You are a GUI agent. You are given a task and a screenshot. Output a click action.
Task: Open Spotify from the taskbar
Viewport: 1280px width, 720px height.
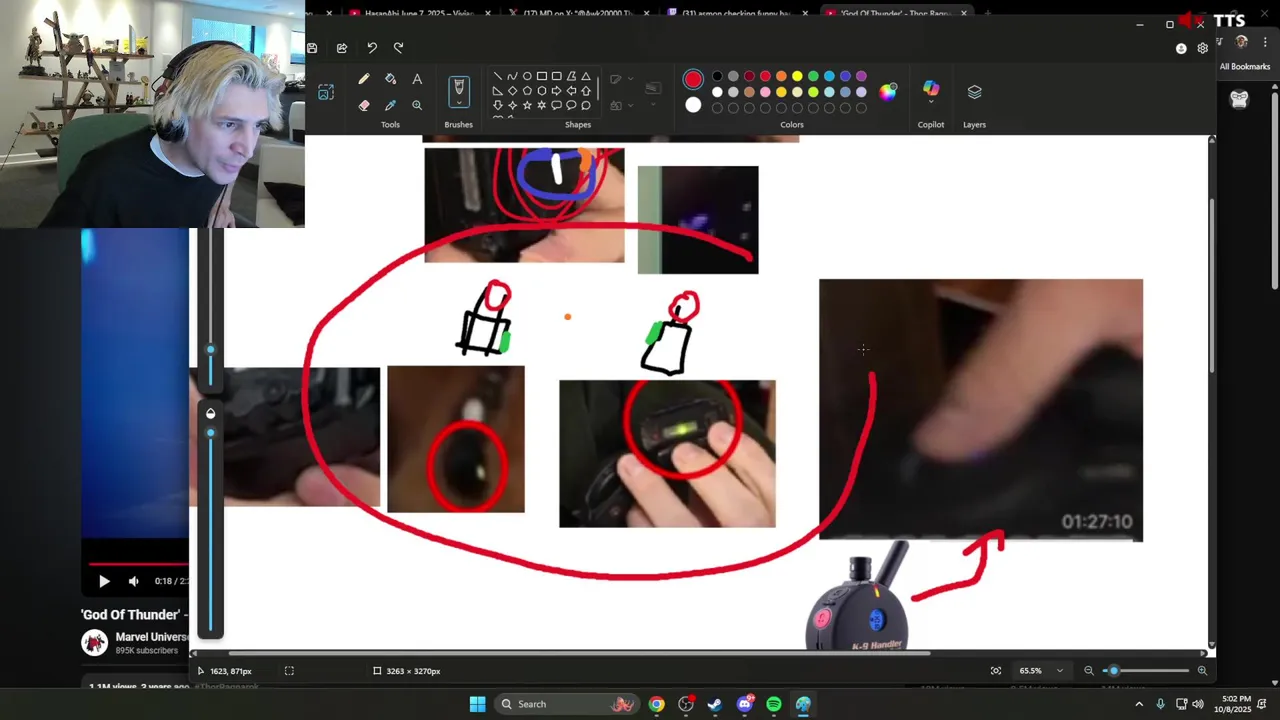774,704
